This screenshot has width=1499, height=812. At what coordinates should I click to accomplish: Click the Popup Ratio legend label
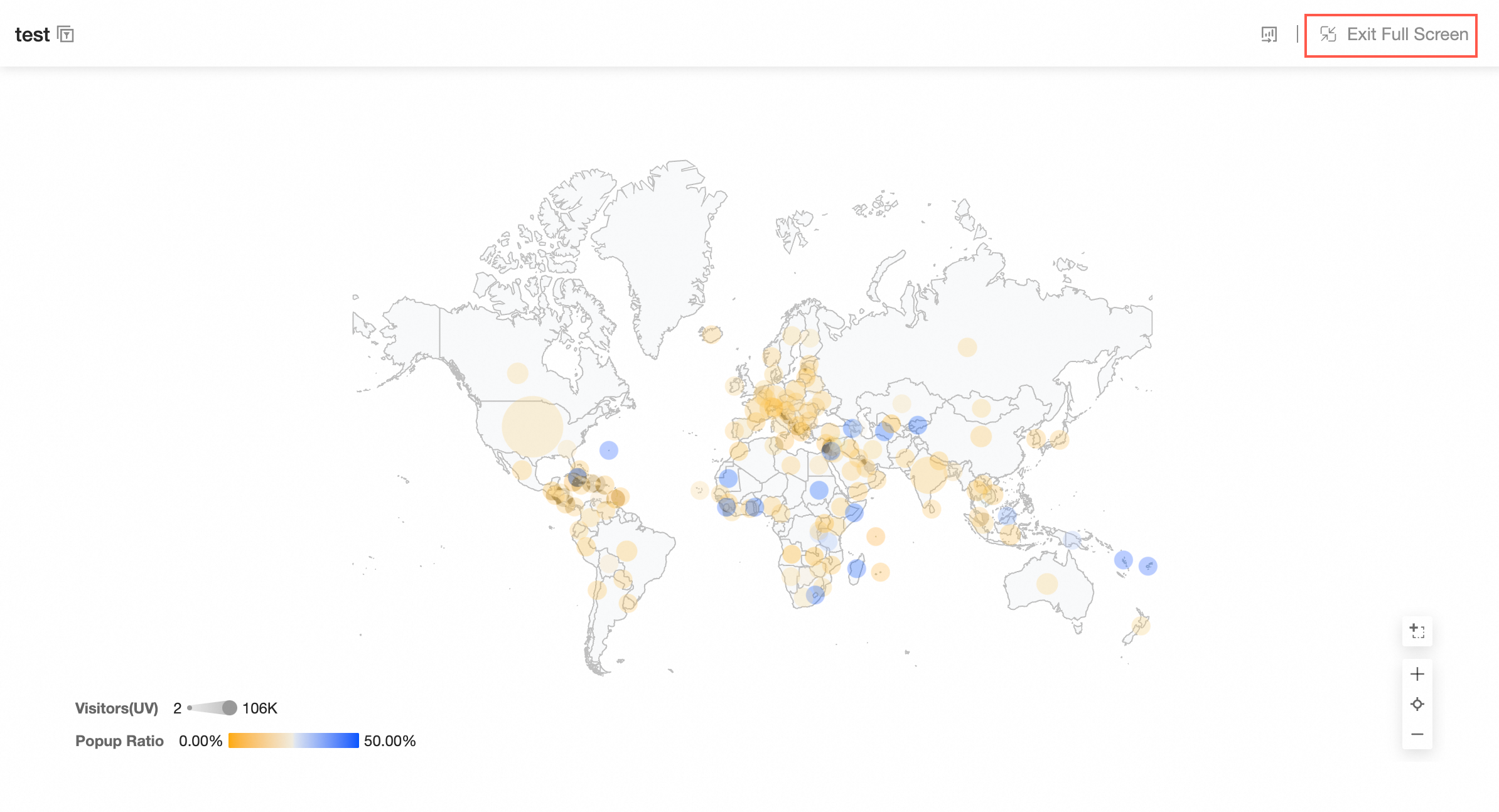pos(119,740)
